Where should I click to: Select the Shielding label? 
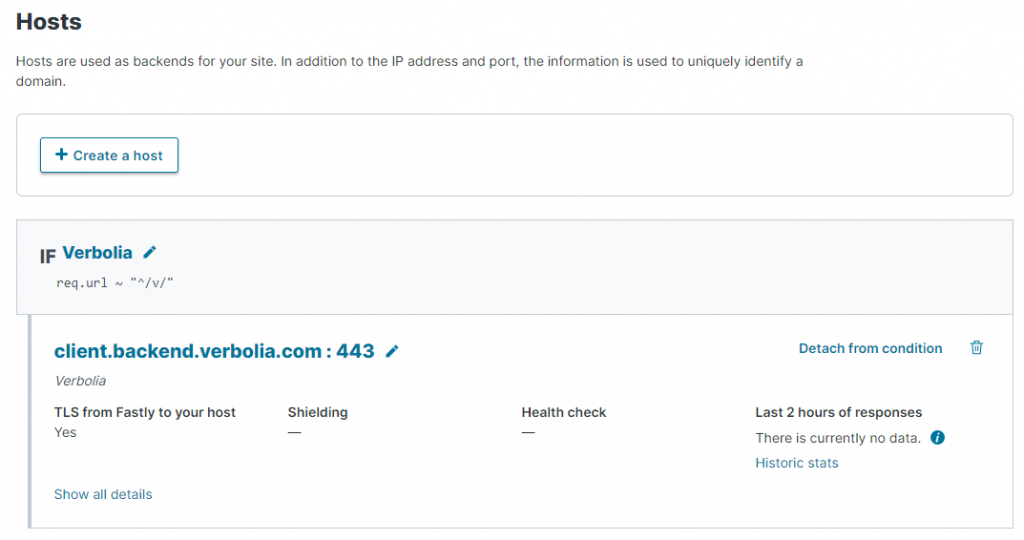(x=318, y=412)
